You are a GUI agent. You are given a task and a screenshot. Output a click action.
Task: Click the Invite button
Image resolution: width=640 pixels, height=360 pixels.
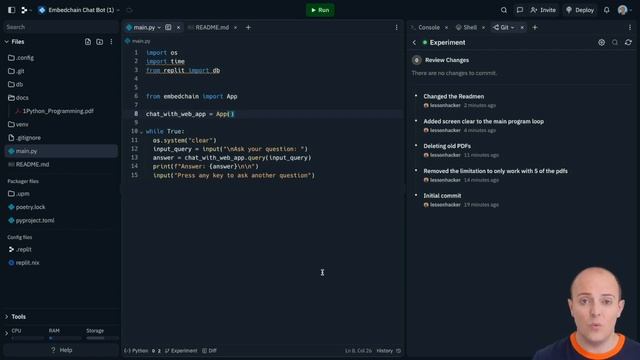(x=543, y=10)
